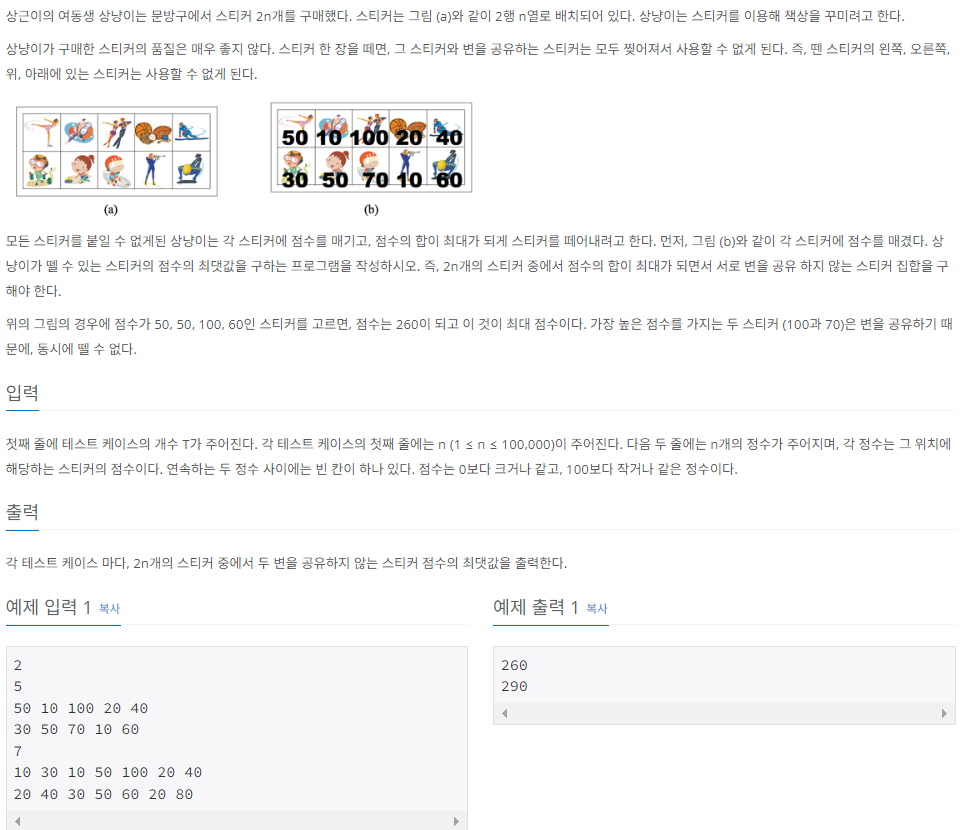Click the right scroll arrow in sample output box
The height and width of the screenshot is (830, 961).
click(944, 713)
